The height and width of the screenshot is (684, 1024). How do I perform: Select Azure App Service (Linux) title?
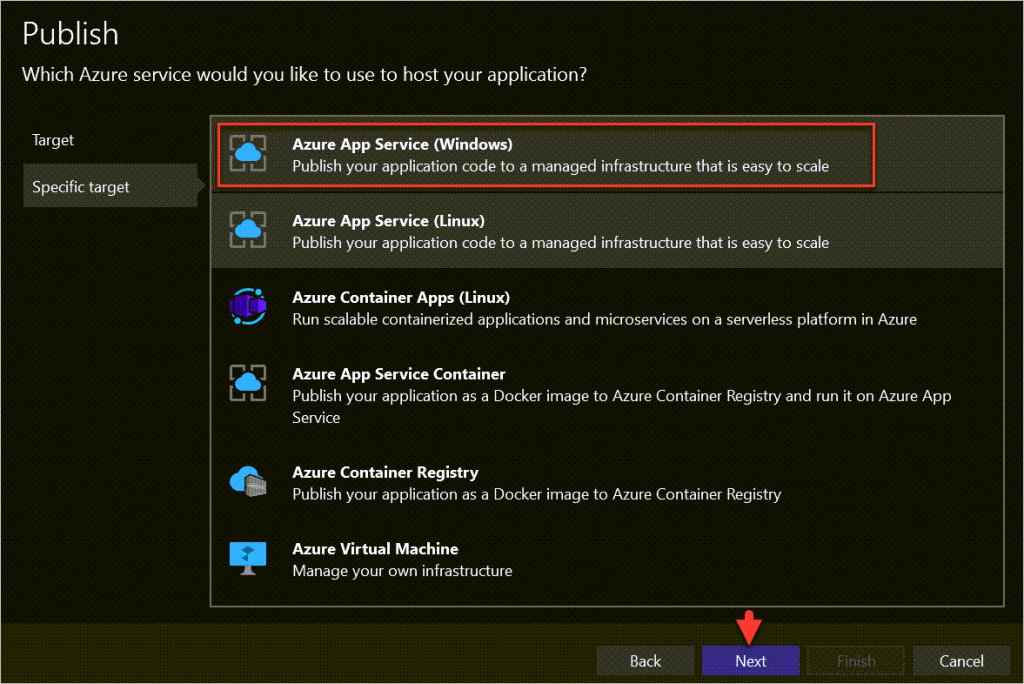(389, 221)
